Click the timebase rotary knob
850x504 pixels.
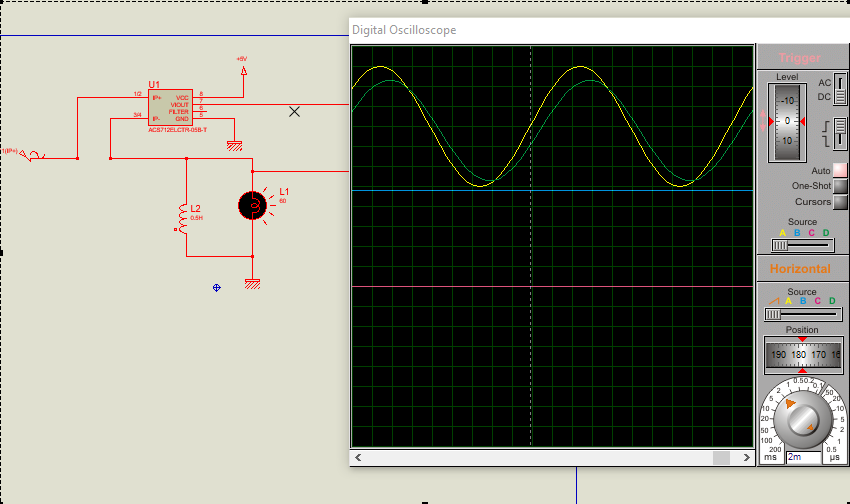tap(802, 422)
